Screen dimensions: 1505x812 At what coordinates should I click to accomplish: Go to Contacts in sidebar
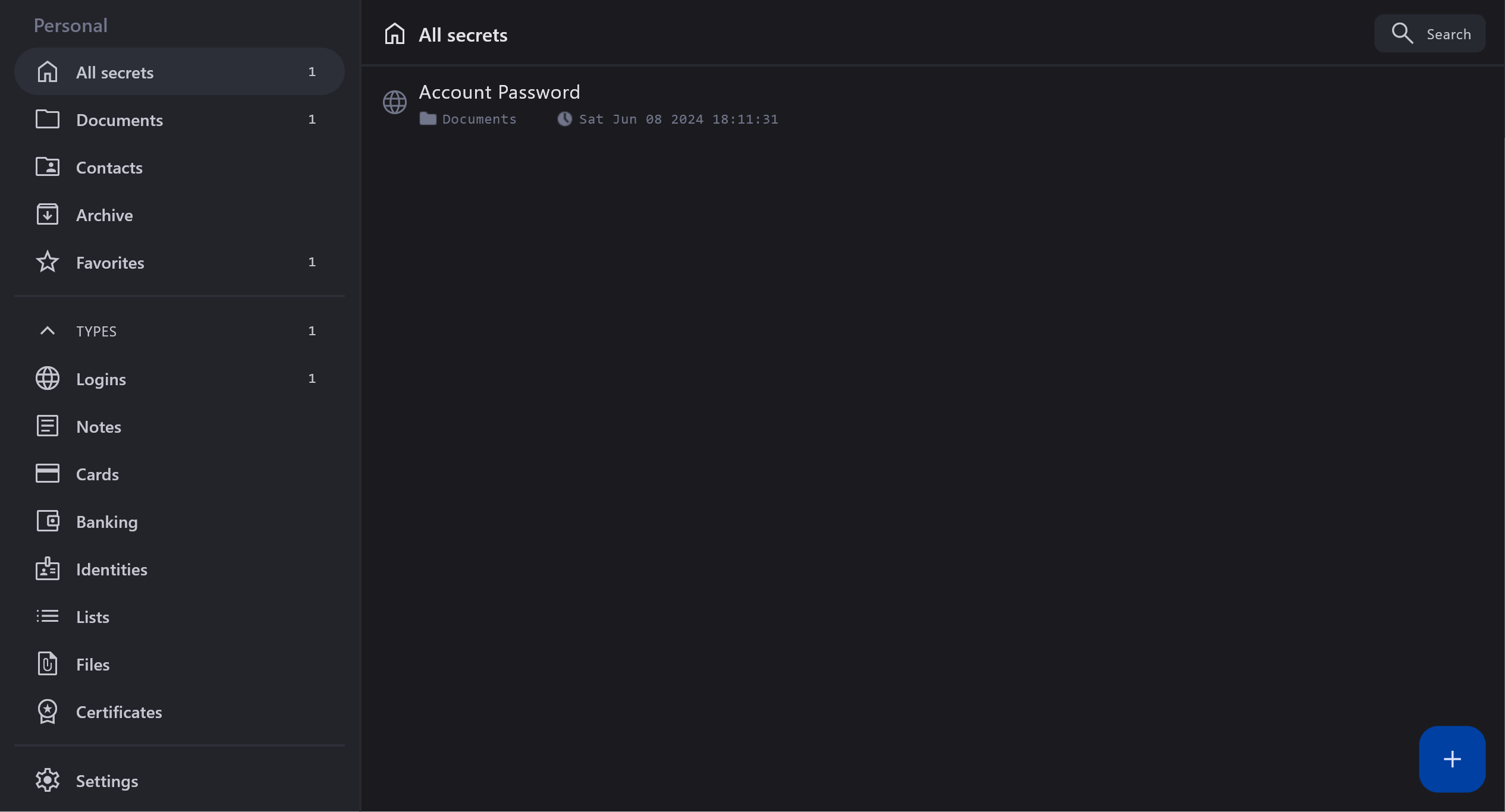(x=109, y=168)
